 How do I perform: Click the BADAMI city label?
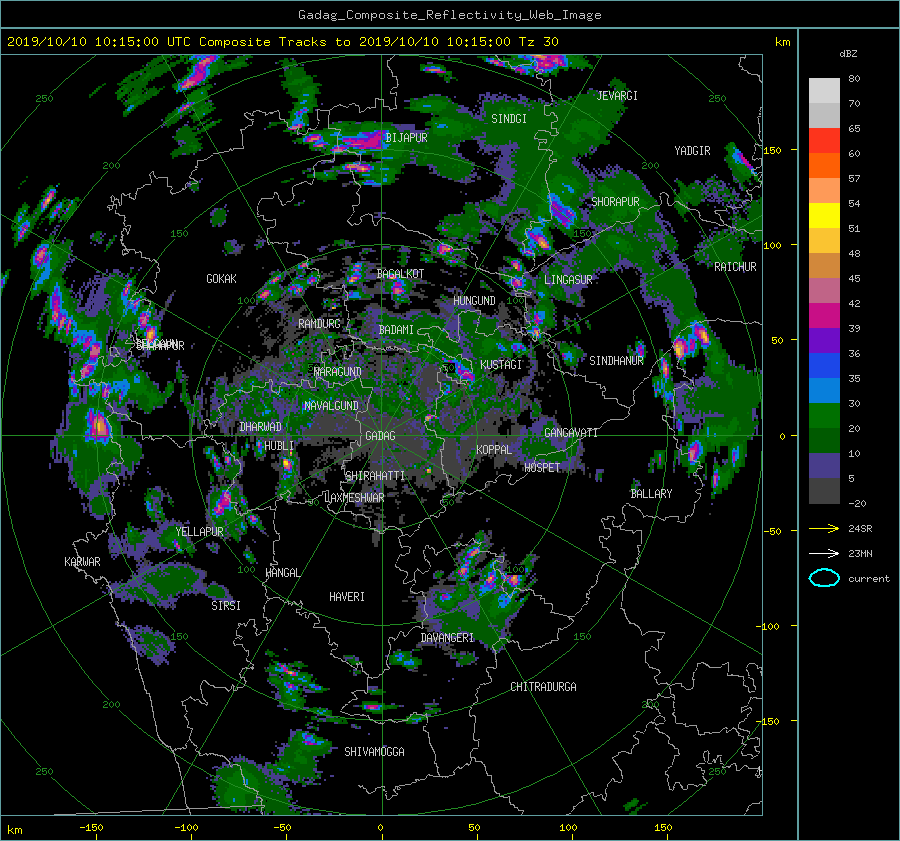pyautogui.click(x=396, y=330)
